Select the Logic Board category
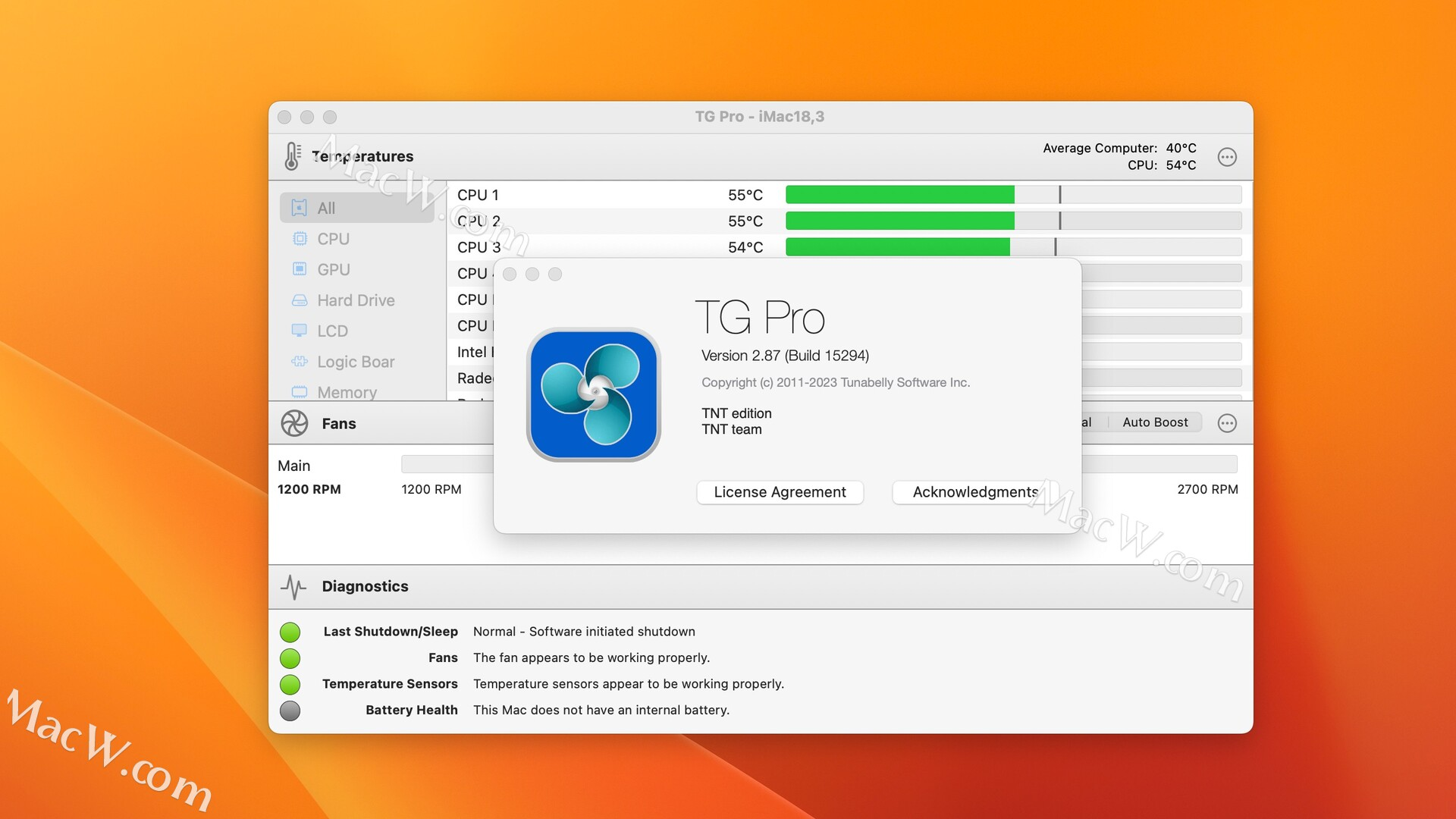The height and width of the screenshot is (819, 1456). pyautogui.click(x=357, y=362)
